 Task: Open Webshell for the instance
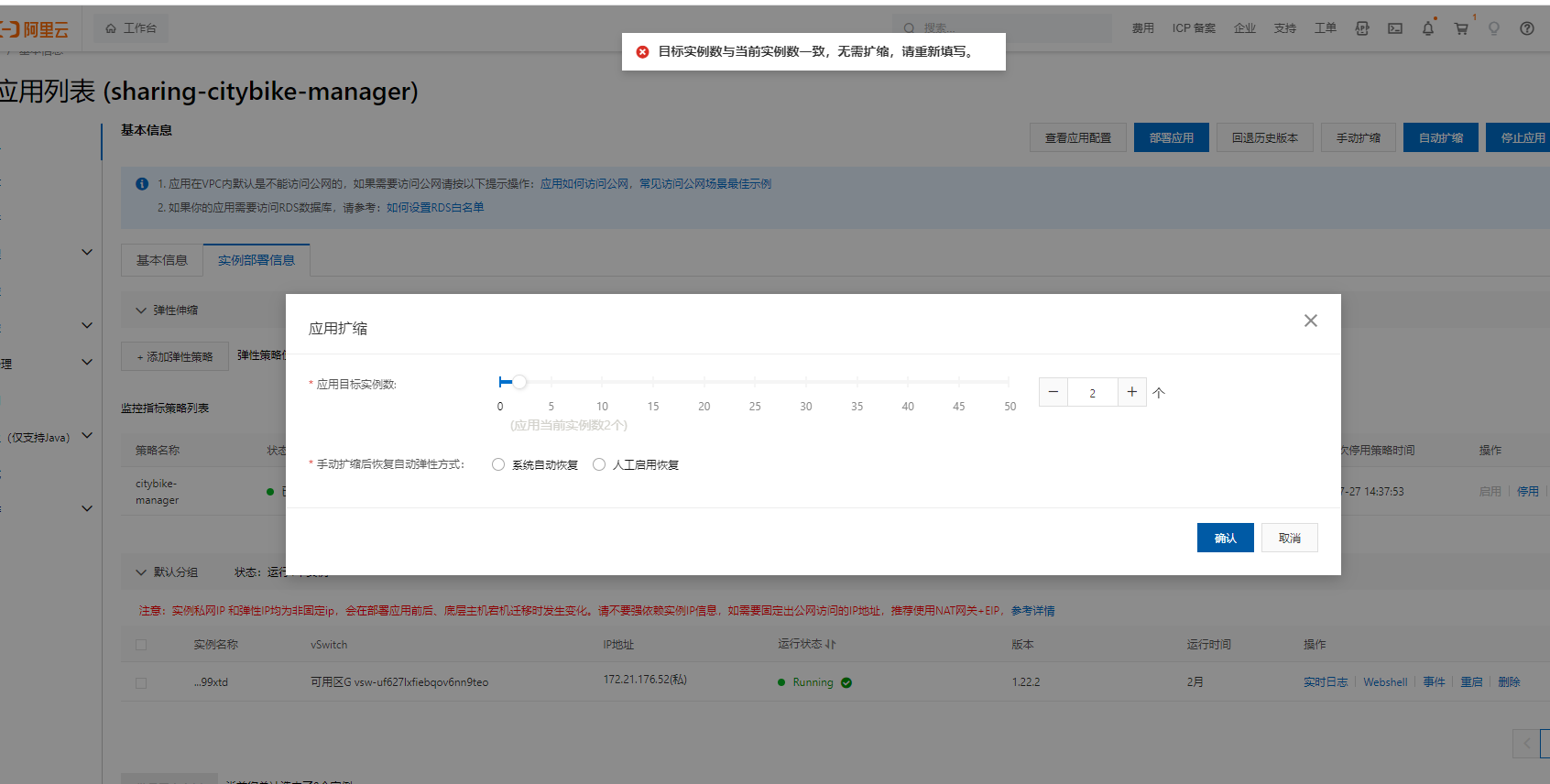tap(1385, 682)
